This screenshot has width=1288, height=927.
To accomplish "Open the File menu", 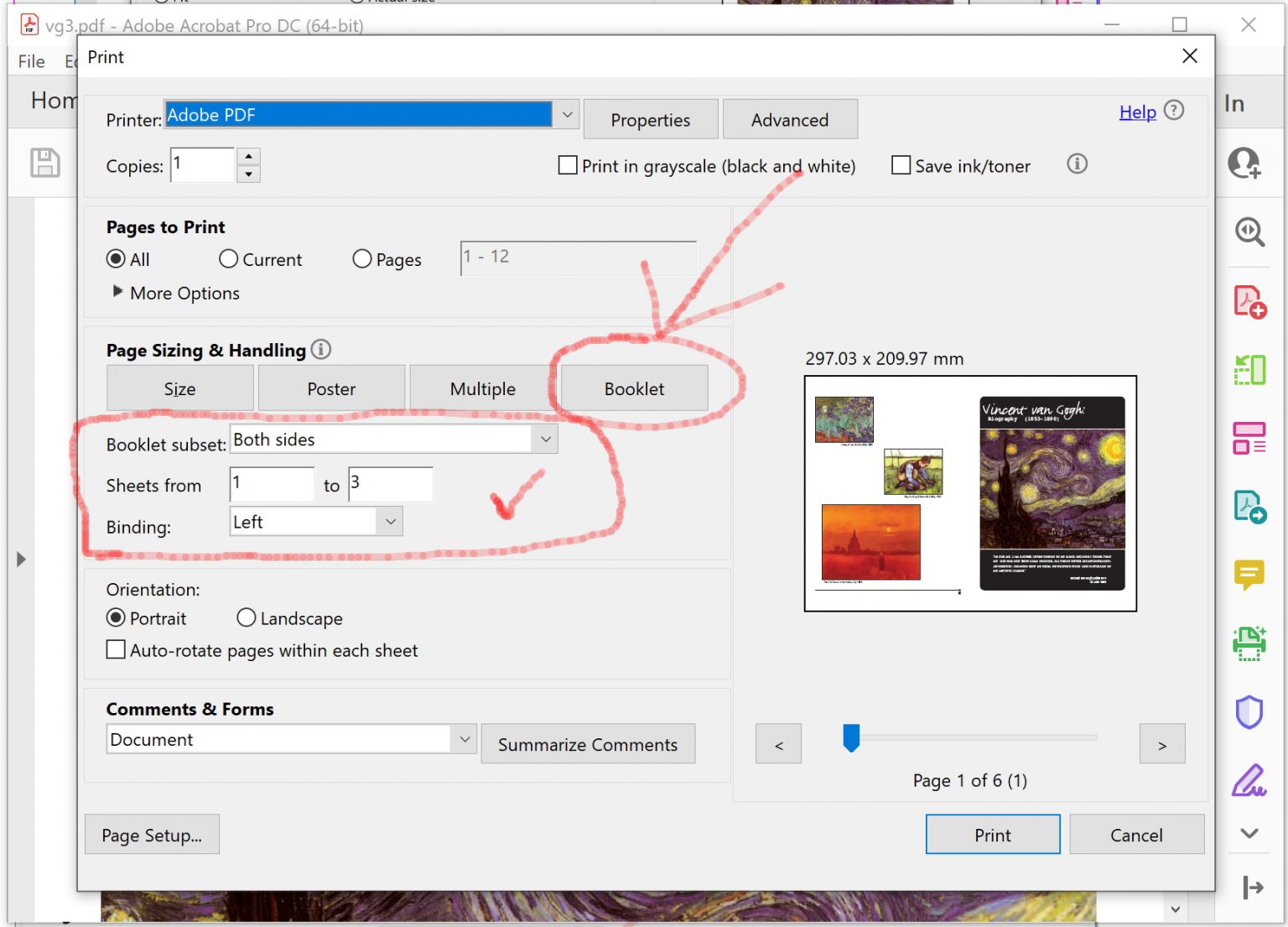I will (30, 60).
